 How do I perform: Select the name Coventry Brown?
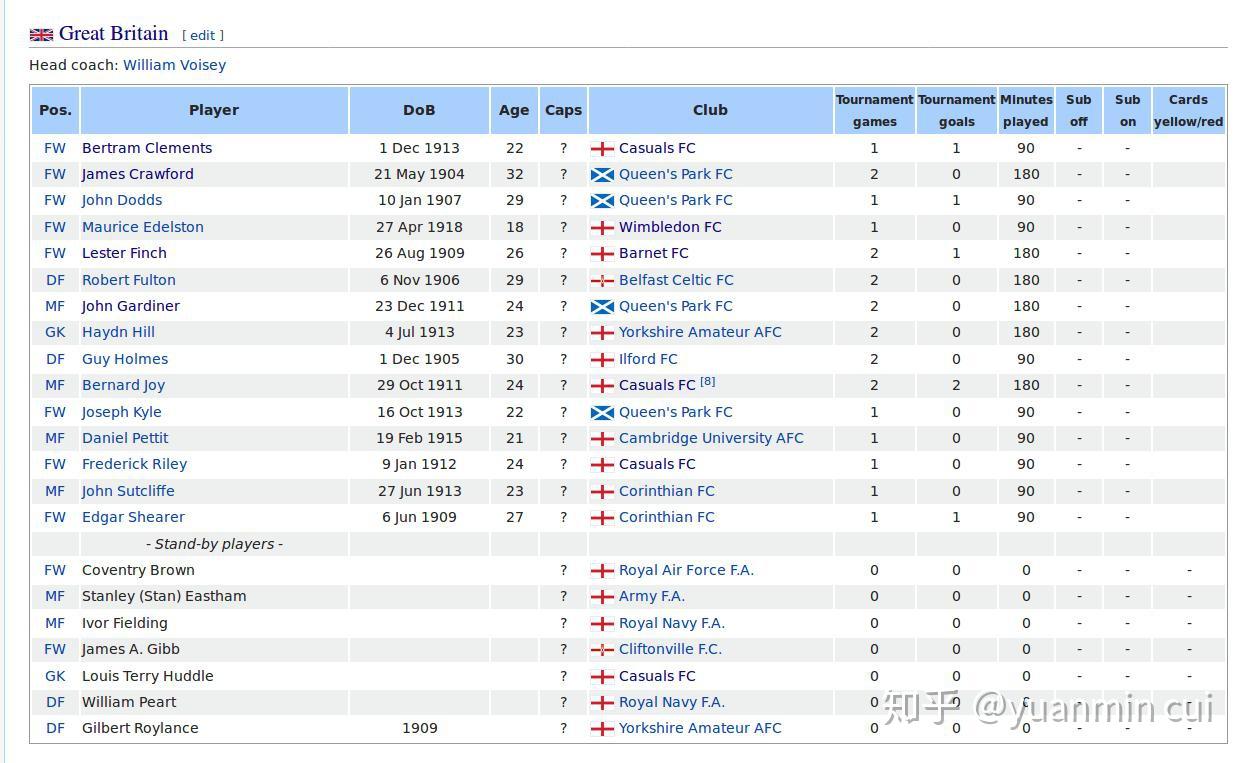tap(138, 570)
